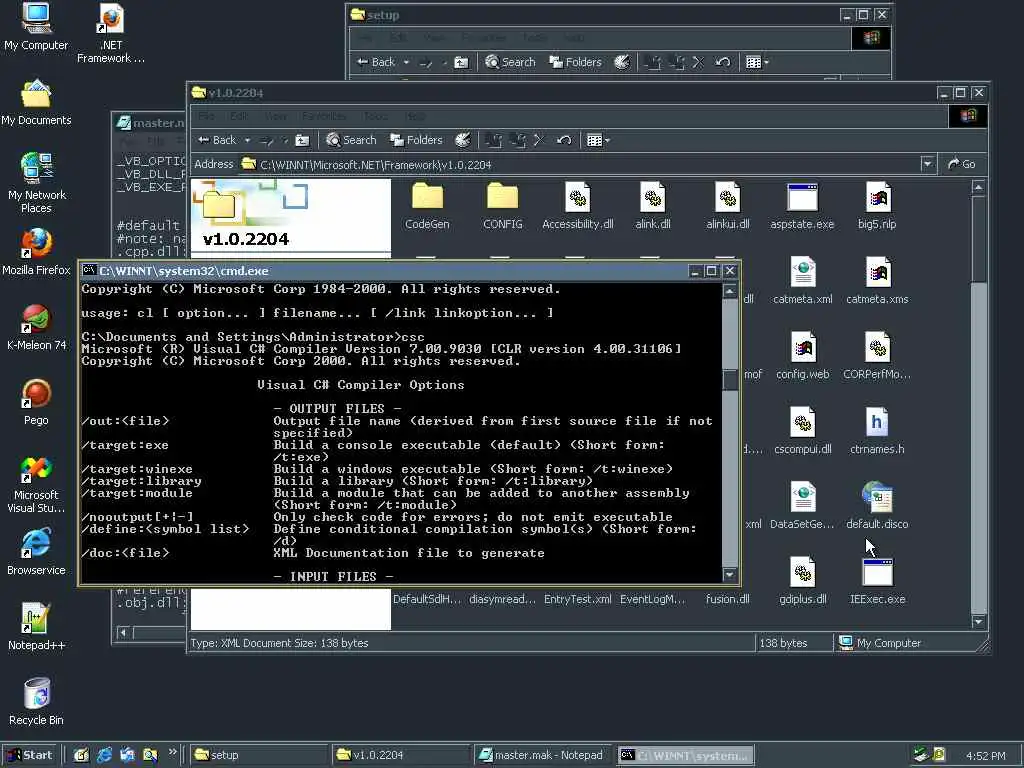Switch to master.mak - Notepad taskbar button
Viewport: 1024px width, 768px height.
click(542, 755)
